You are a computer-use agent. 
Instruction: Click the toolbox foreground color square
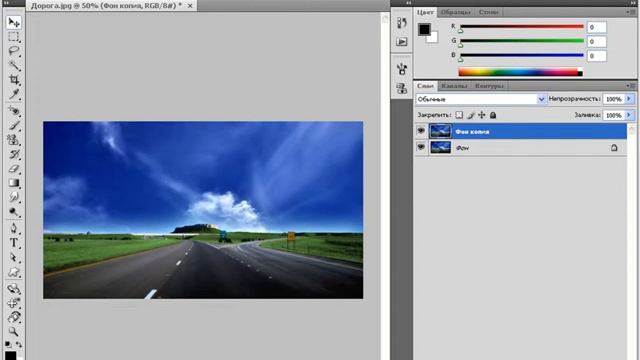(x=11, y=355)
